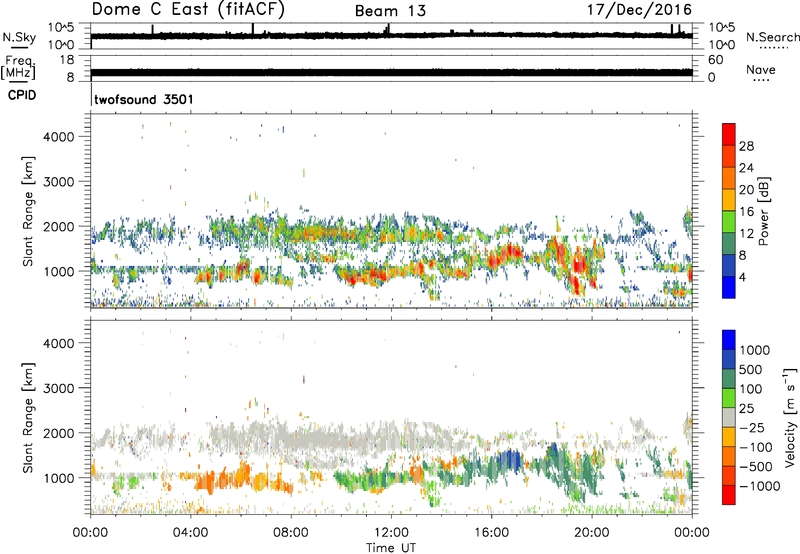This screenshot has width=800, height=554.
Task: Click the '28' tick on Power colorbar
Action: coord(746,146)
